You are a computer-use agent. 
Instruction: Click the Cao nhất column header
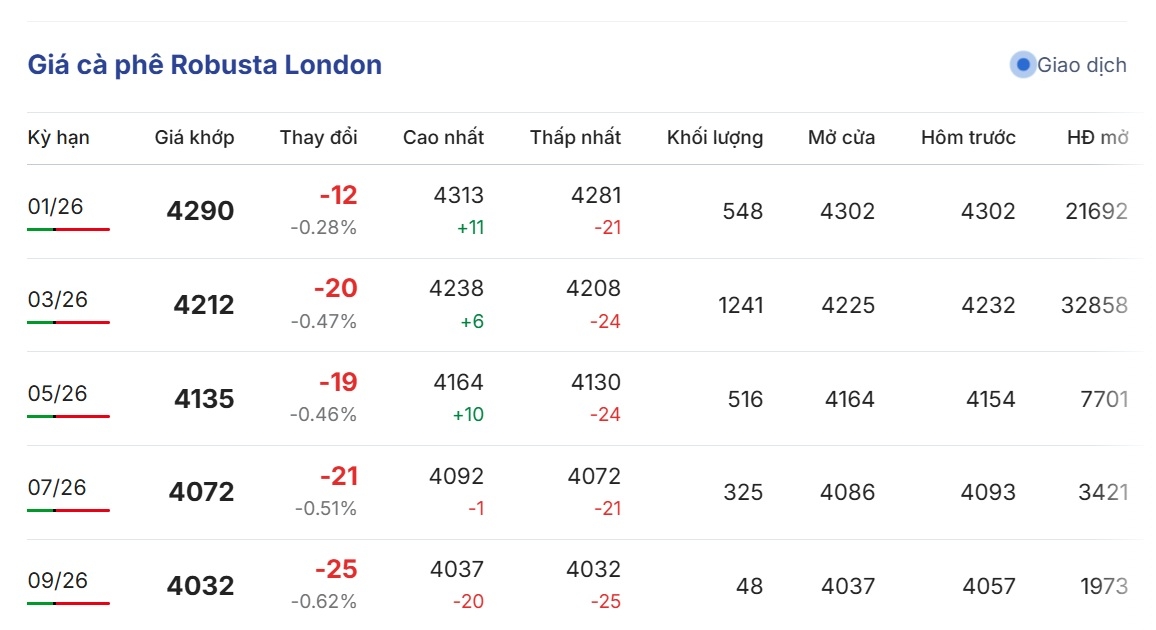point(443,138)
